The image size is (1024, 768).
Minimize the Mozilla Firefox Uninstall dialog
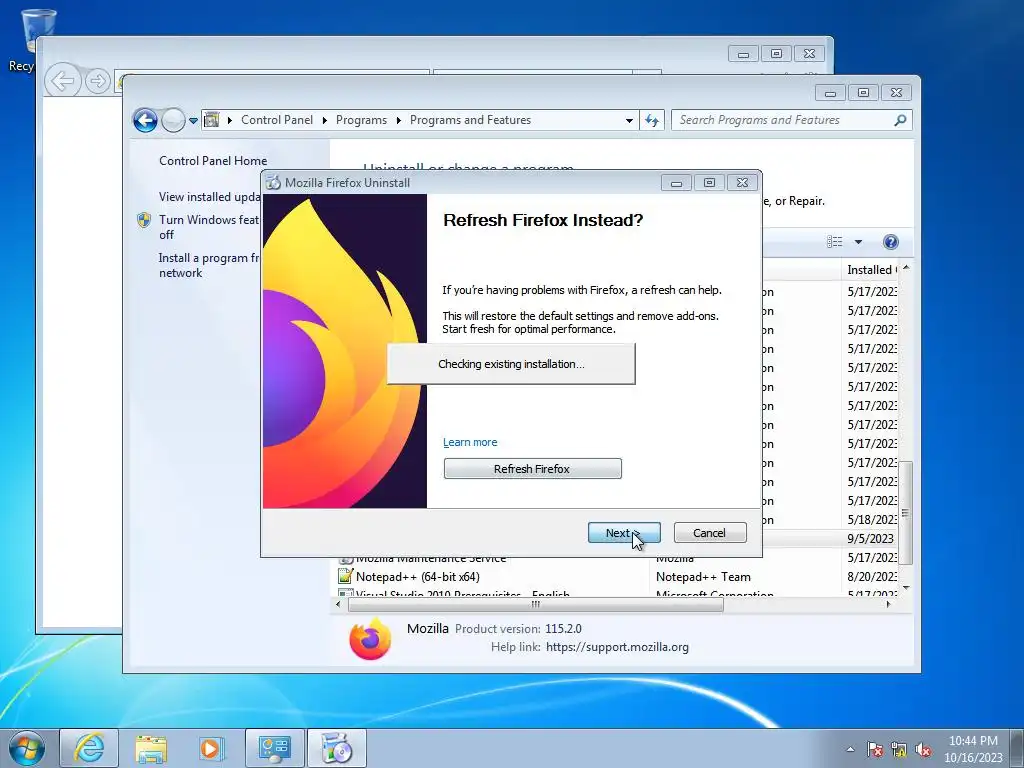point(677,183)
